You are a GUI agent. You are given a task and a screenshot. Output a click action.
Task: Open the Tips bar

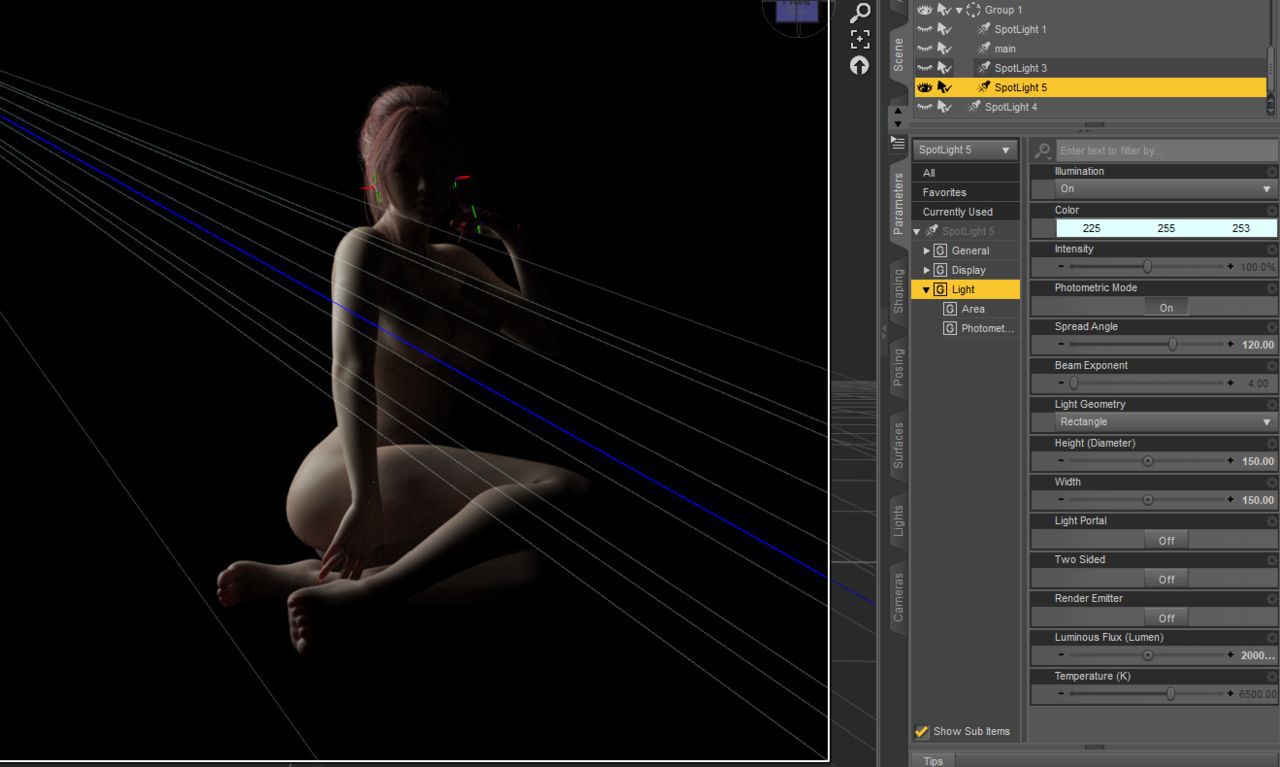932,761
